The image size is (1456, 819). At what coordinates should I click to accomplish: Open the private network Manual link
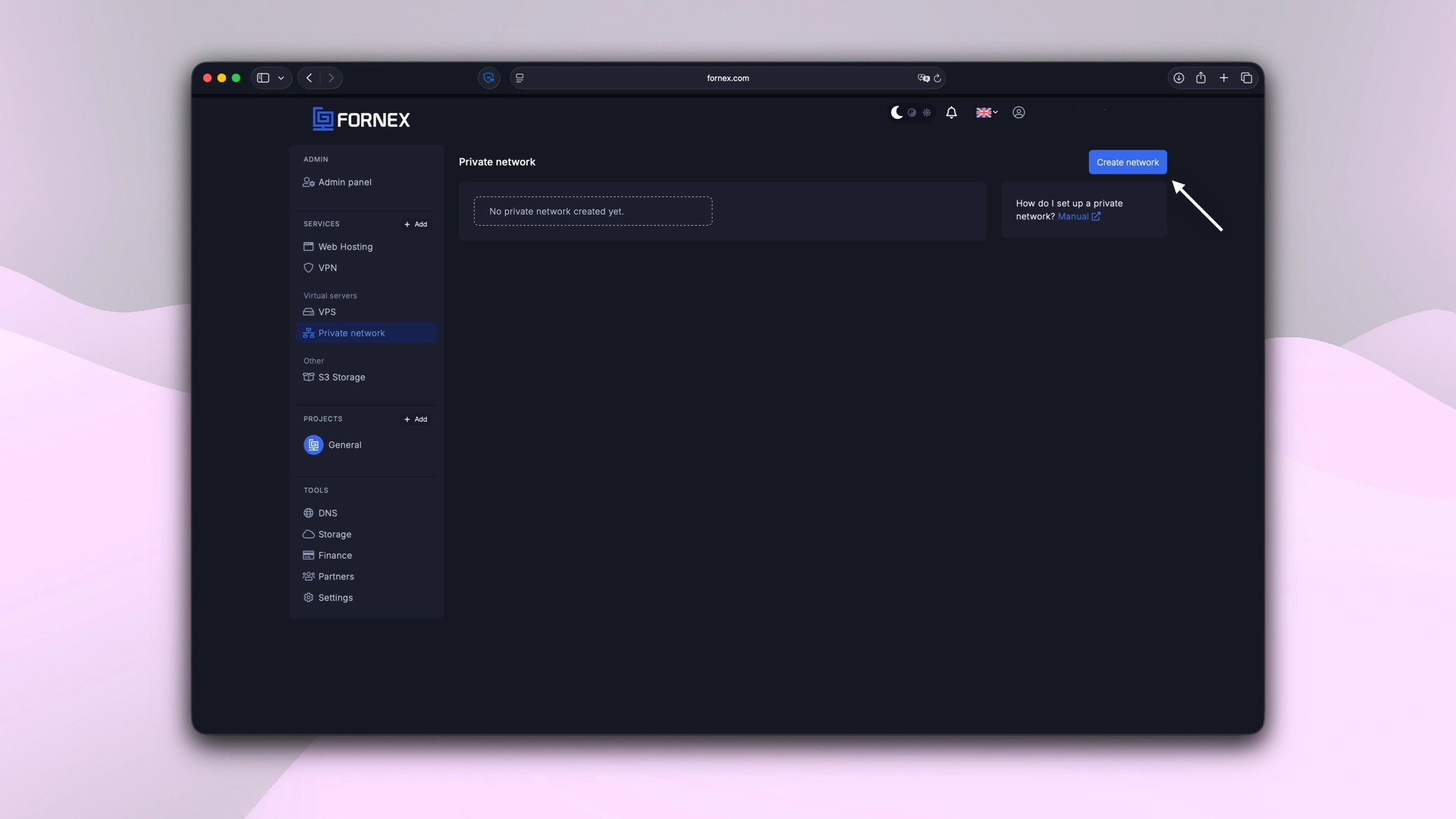coord(1074,216)
